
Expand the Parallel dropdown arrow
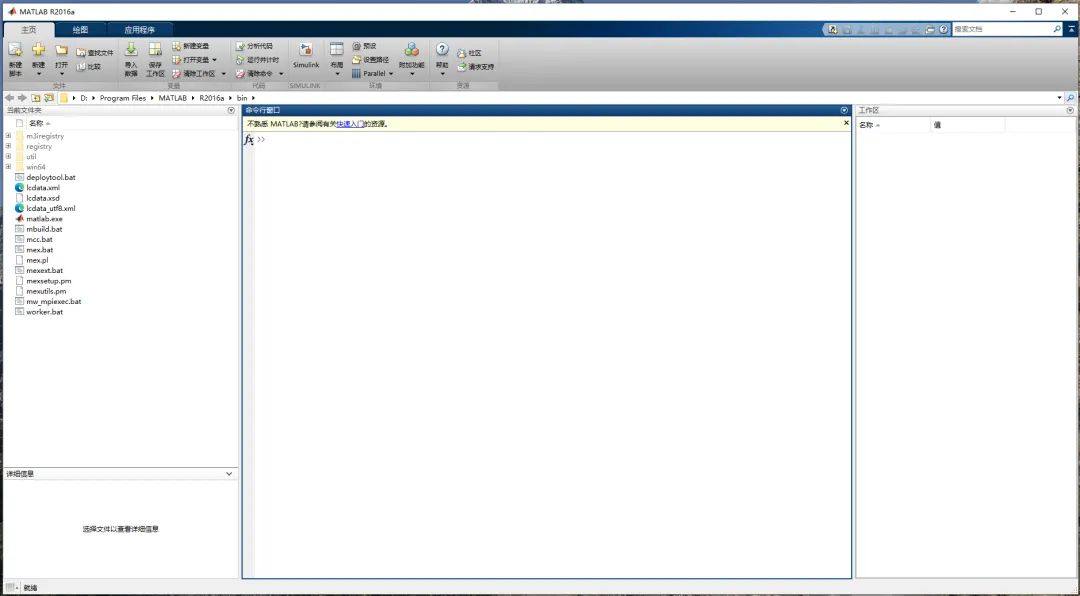(x=391, y=74)
